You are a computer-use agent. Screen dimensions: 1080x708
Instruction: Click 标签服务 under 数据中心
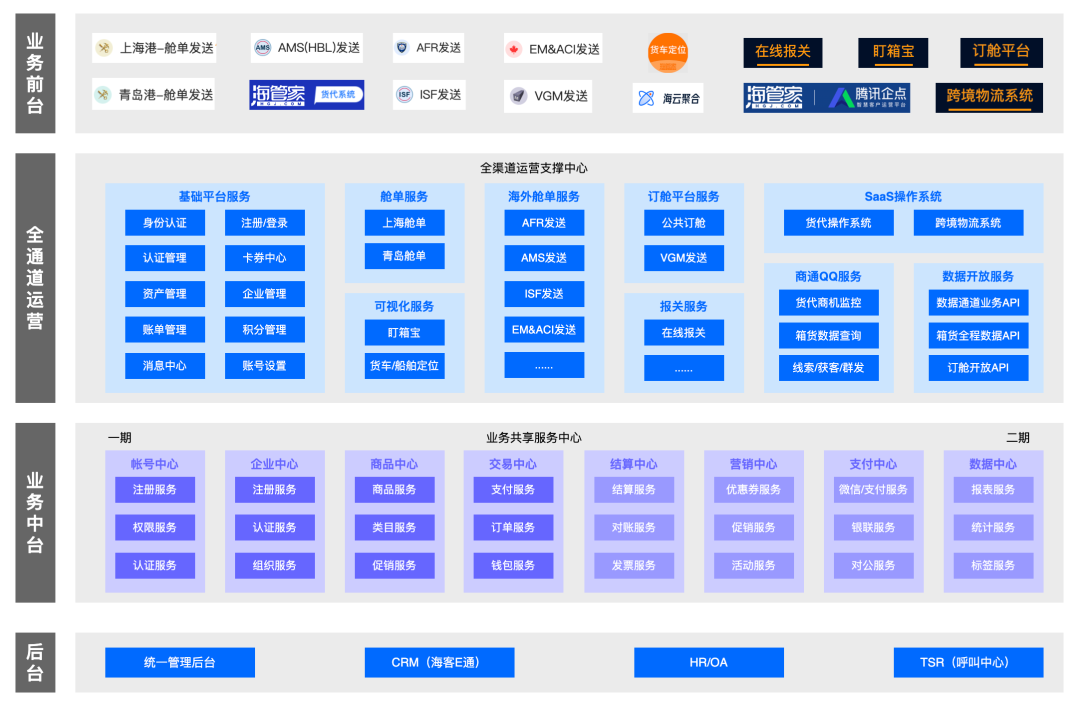(993, 565)
